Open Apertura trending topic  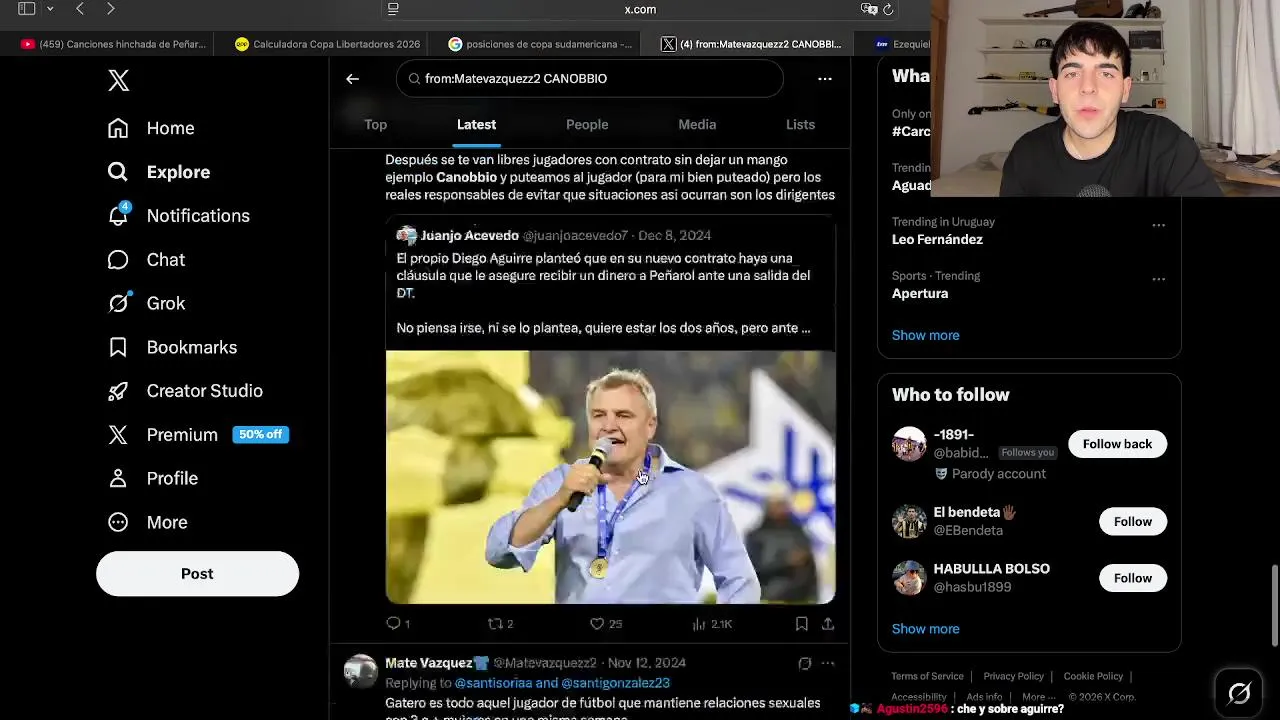920,294
